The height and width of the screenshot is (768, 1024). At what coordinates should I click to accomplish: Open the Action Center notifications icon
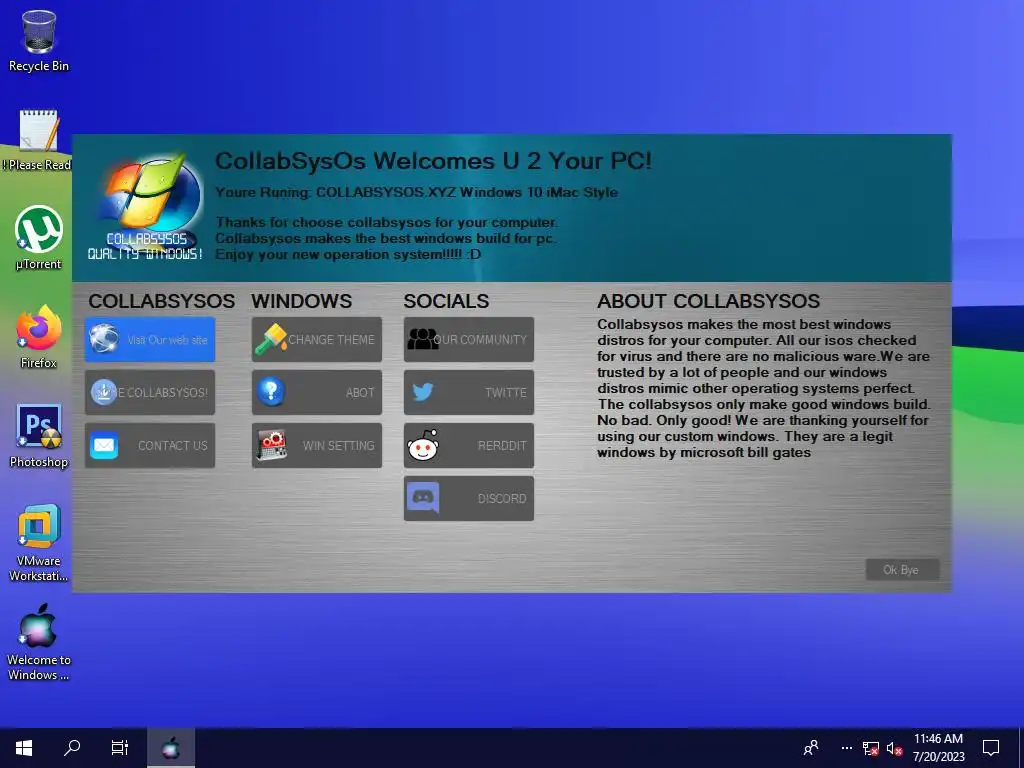(991, 748)
